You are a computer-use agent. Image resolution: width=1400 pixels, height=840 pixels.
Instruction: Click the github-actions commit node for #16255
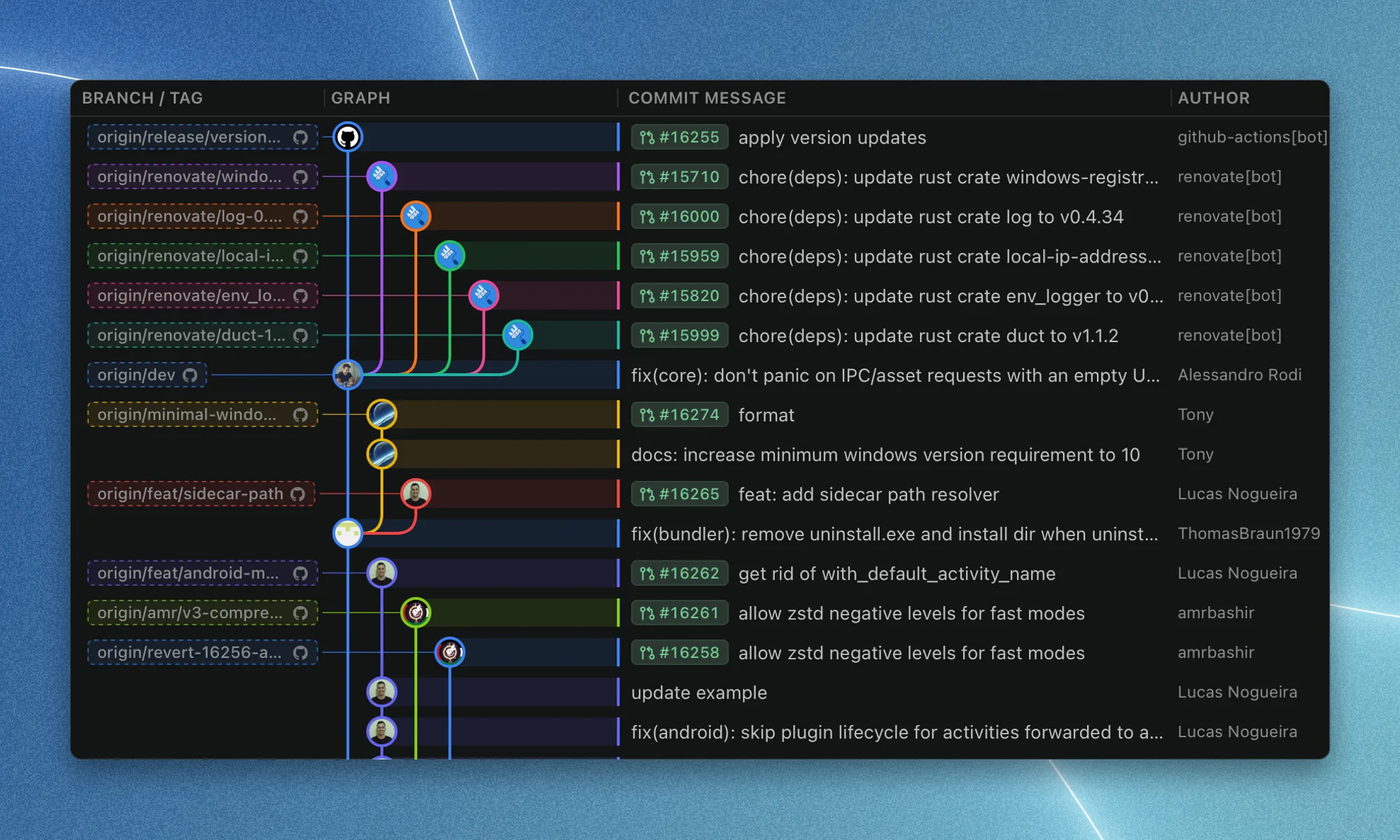[348, 137]
